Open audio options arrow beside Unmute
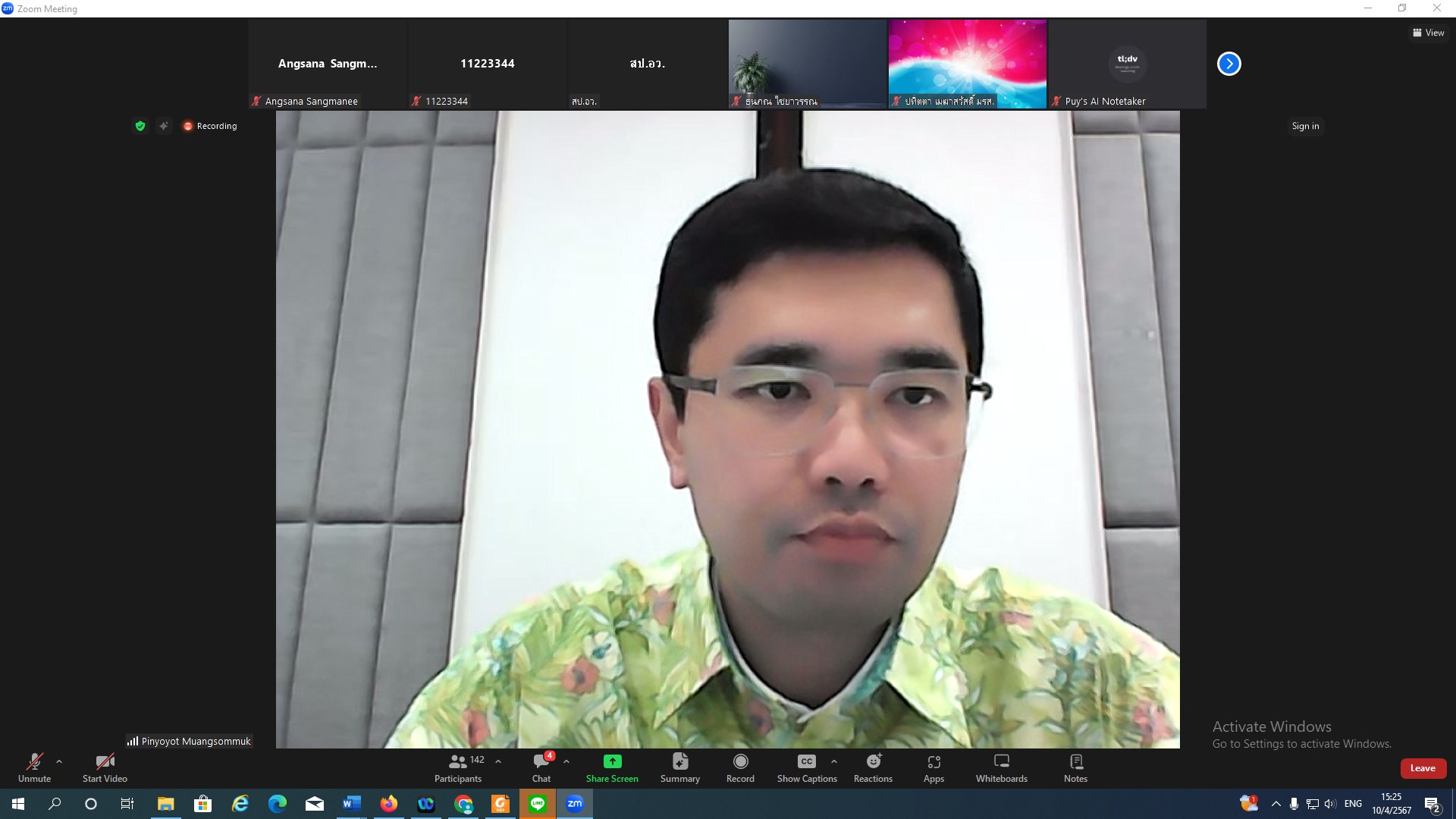Image resolution: width=1456 pixels, height=819 pixels. [59, 761]
